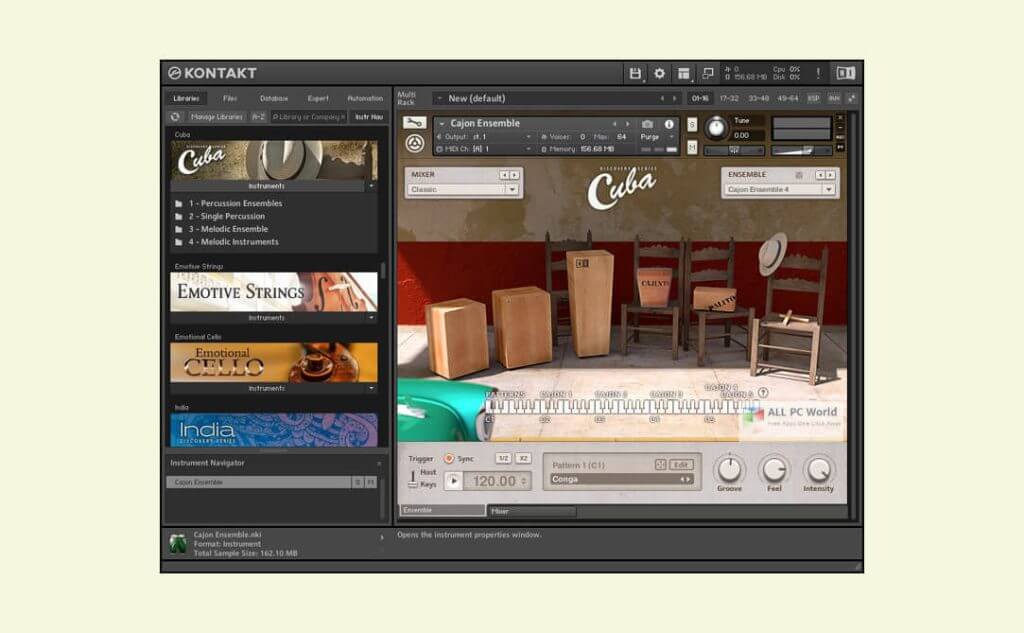Open the Cuba library options arrow
1024x633 pixels.
pyautogui.click(x=371, y=186)
